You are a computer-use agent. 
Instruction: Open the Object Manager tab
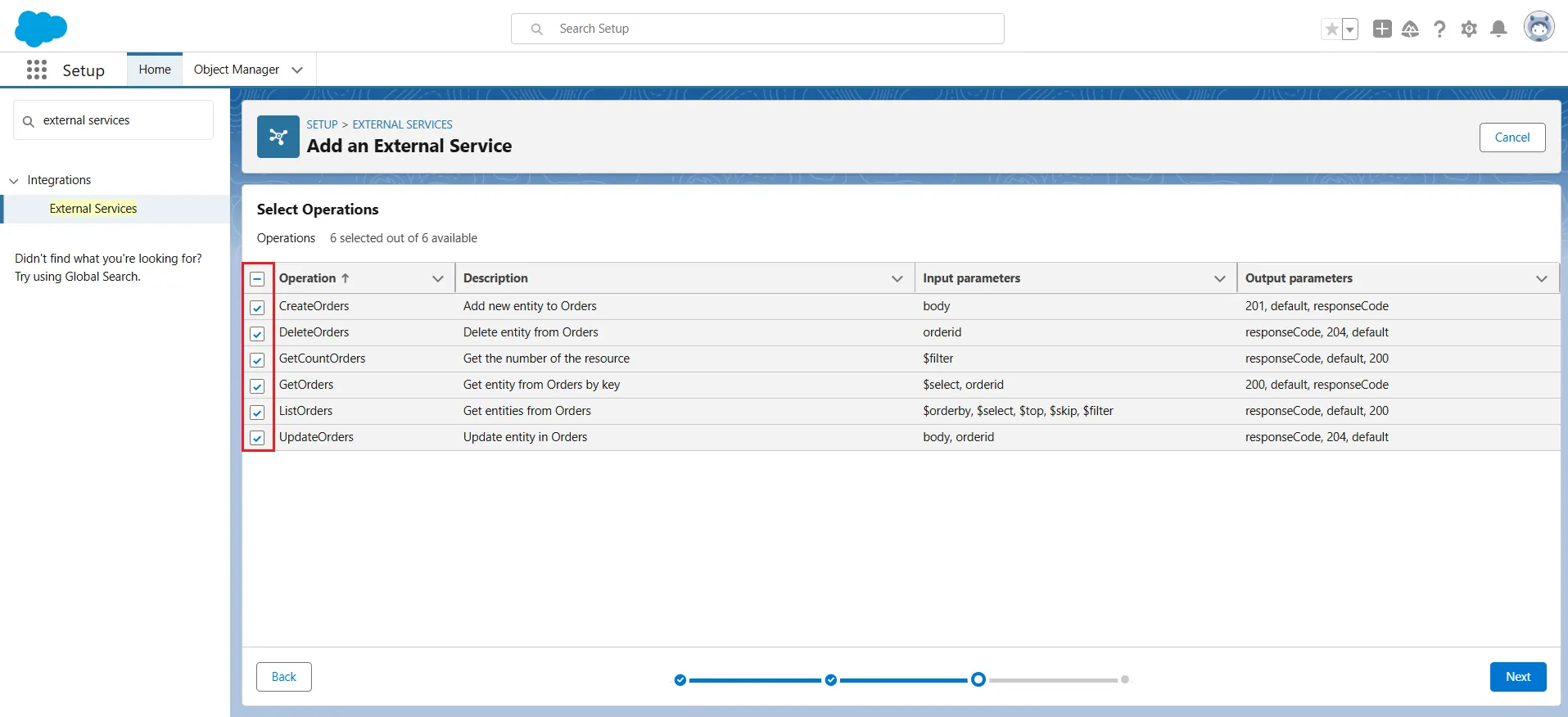click(237, 70)
